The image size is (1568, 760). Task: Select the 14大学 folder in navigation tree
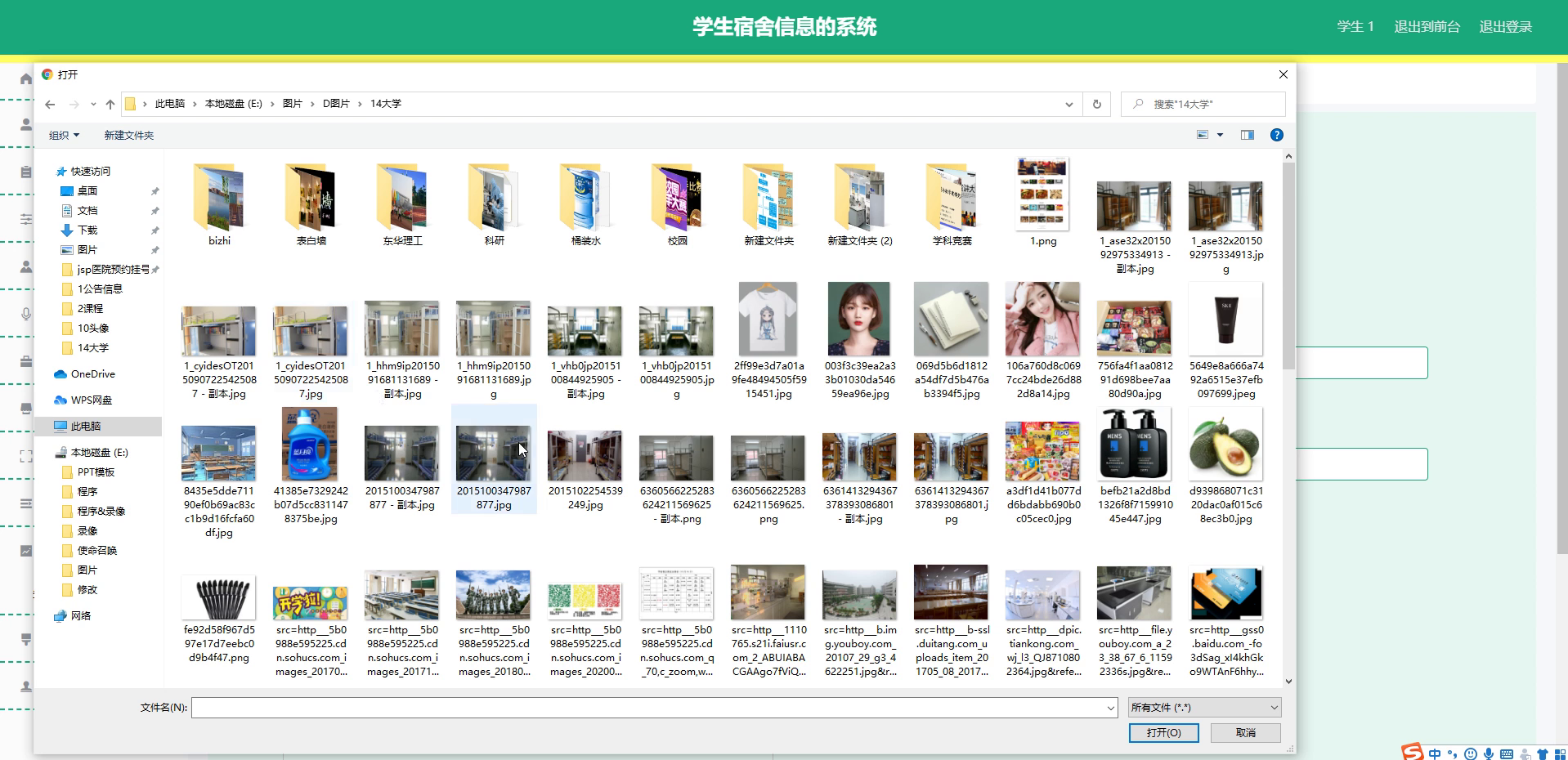[93, 348]
